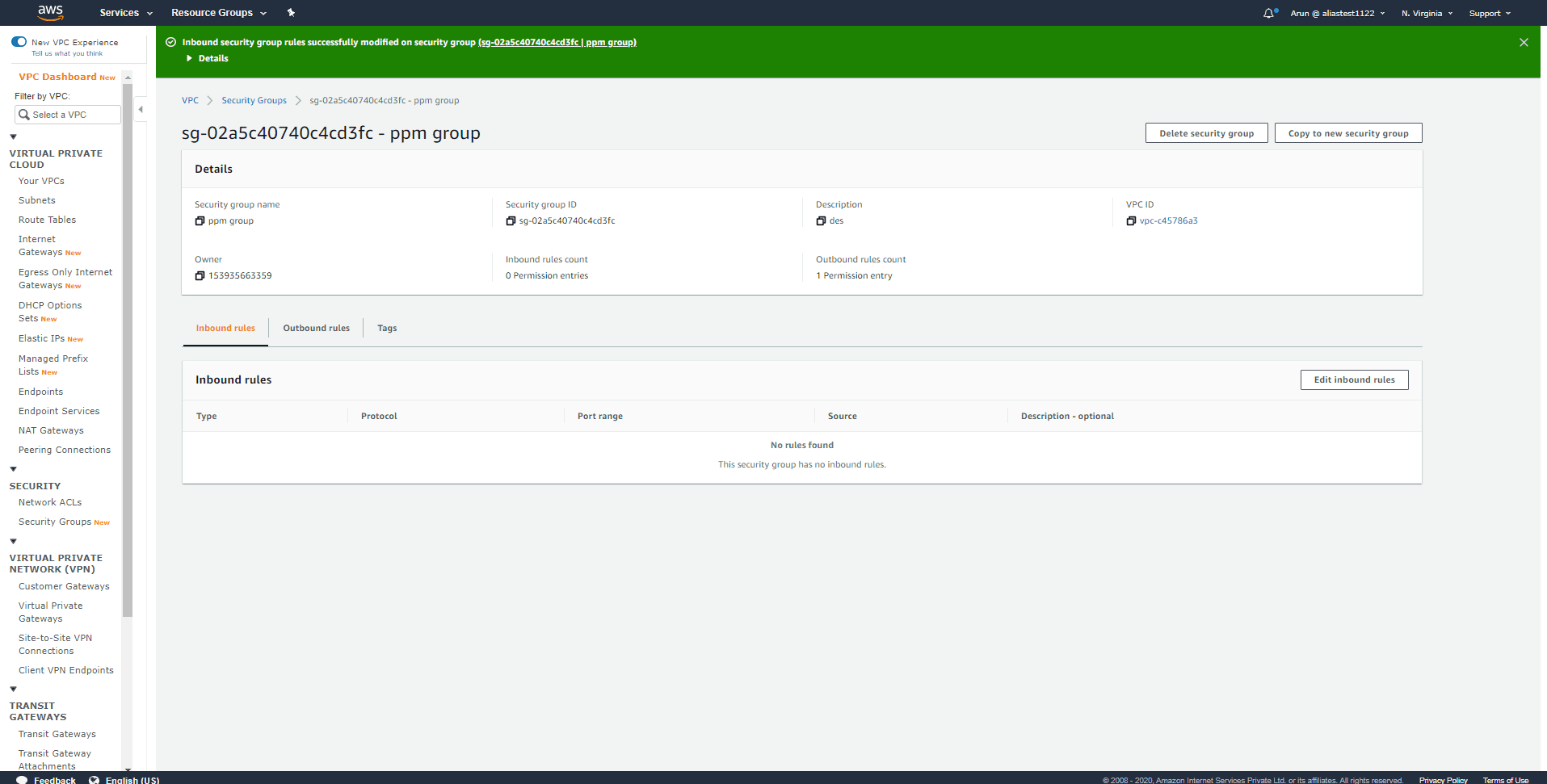Open the vpc-c45786a3 link
The image size is (1547, 784).
click(x=1169, y=220)
